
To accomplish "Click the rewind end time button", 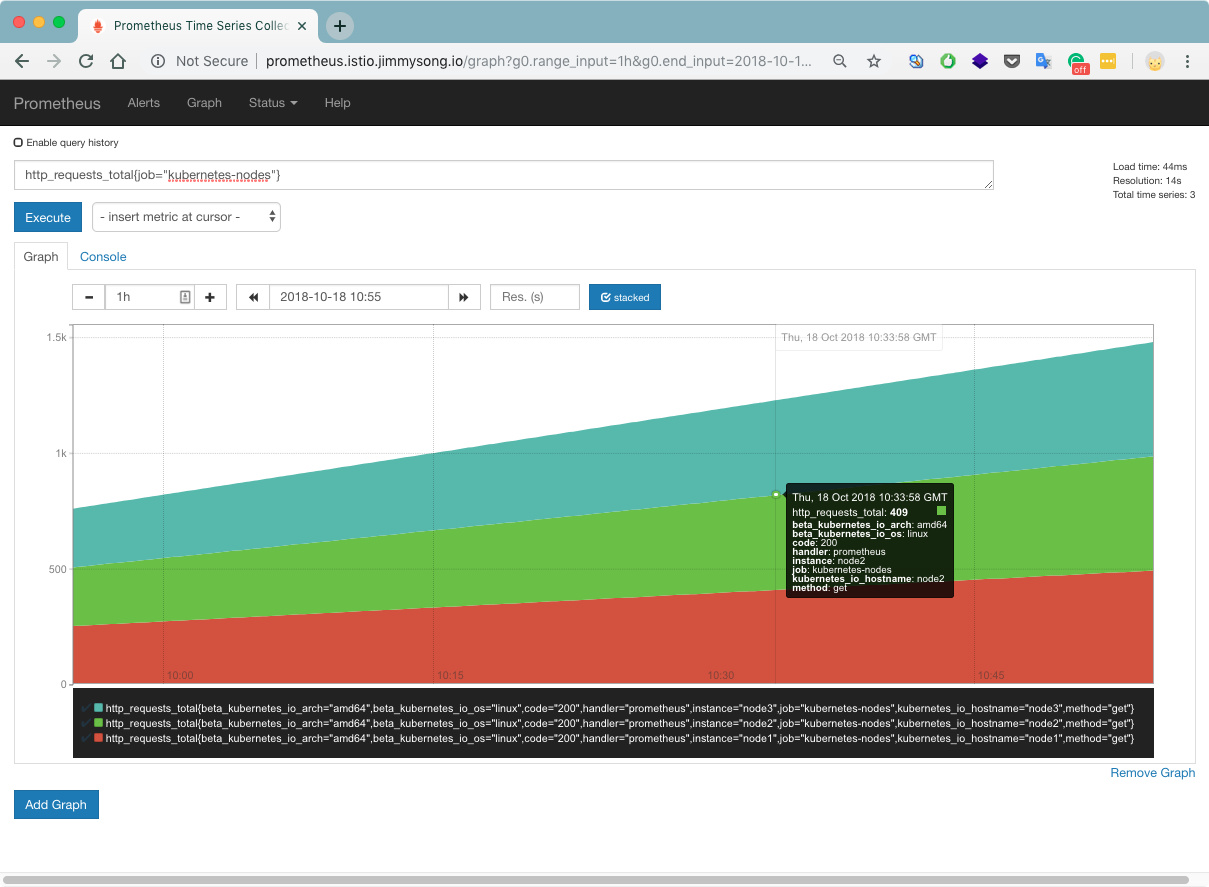I will (253, 297).
